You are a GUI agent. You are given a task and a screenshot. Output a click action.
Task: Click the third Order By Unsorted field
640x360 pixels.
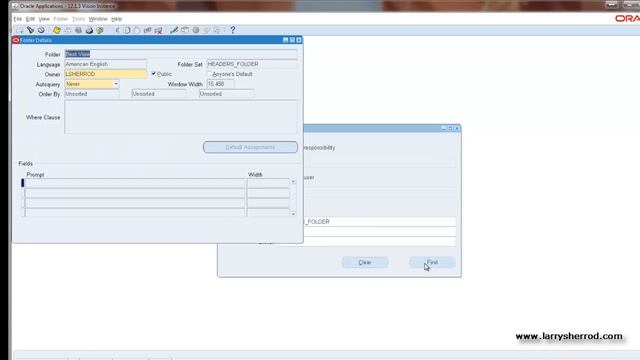(227, 94)
